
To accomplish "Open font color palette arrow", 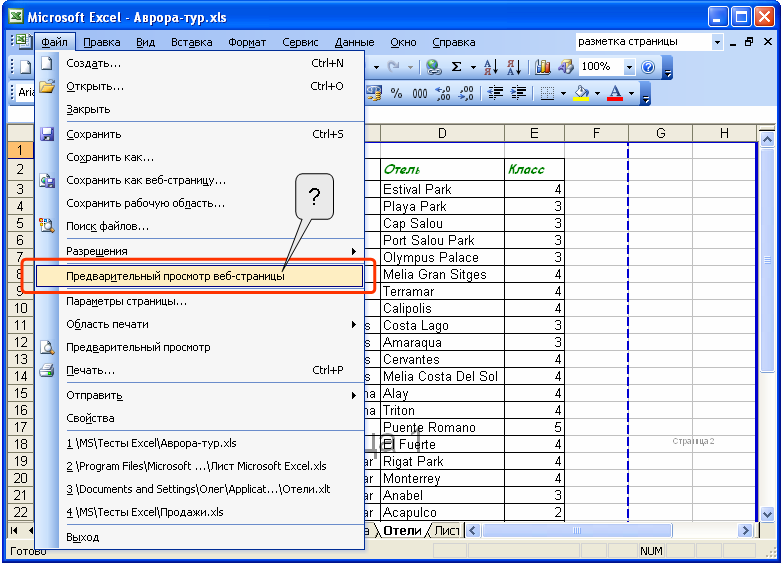I will point(631,94).
